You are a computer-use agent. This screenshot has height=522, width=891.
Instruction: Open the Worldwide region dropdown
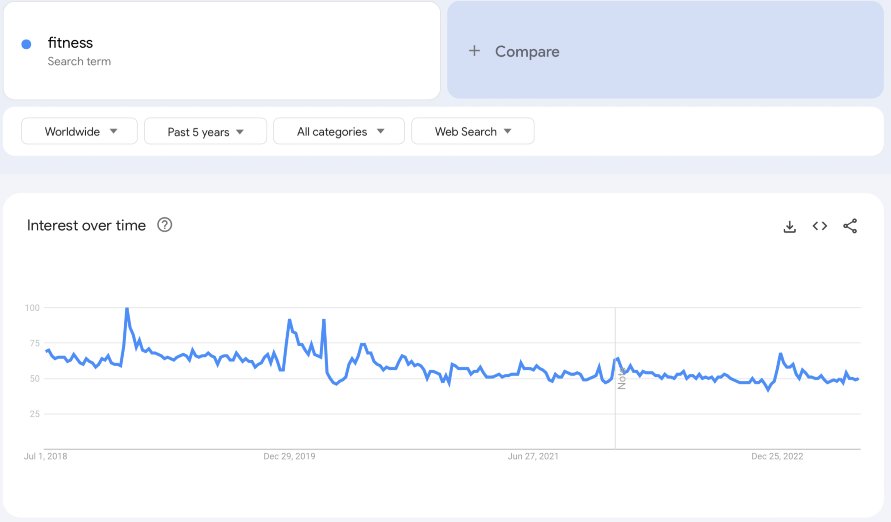tap(80, 131)
